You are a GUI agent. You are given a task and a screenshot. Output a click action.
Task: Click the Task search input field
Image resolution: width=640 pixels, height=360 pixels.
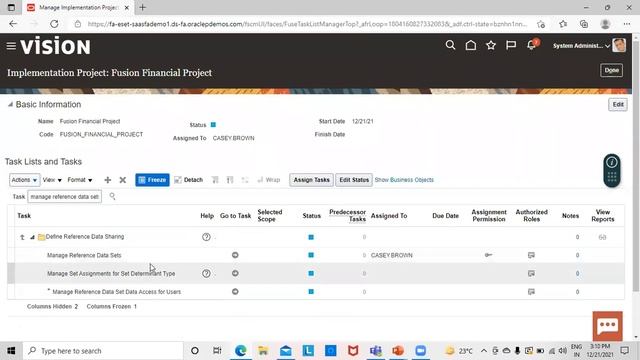(64, 197)
